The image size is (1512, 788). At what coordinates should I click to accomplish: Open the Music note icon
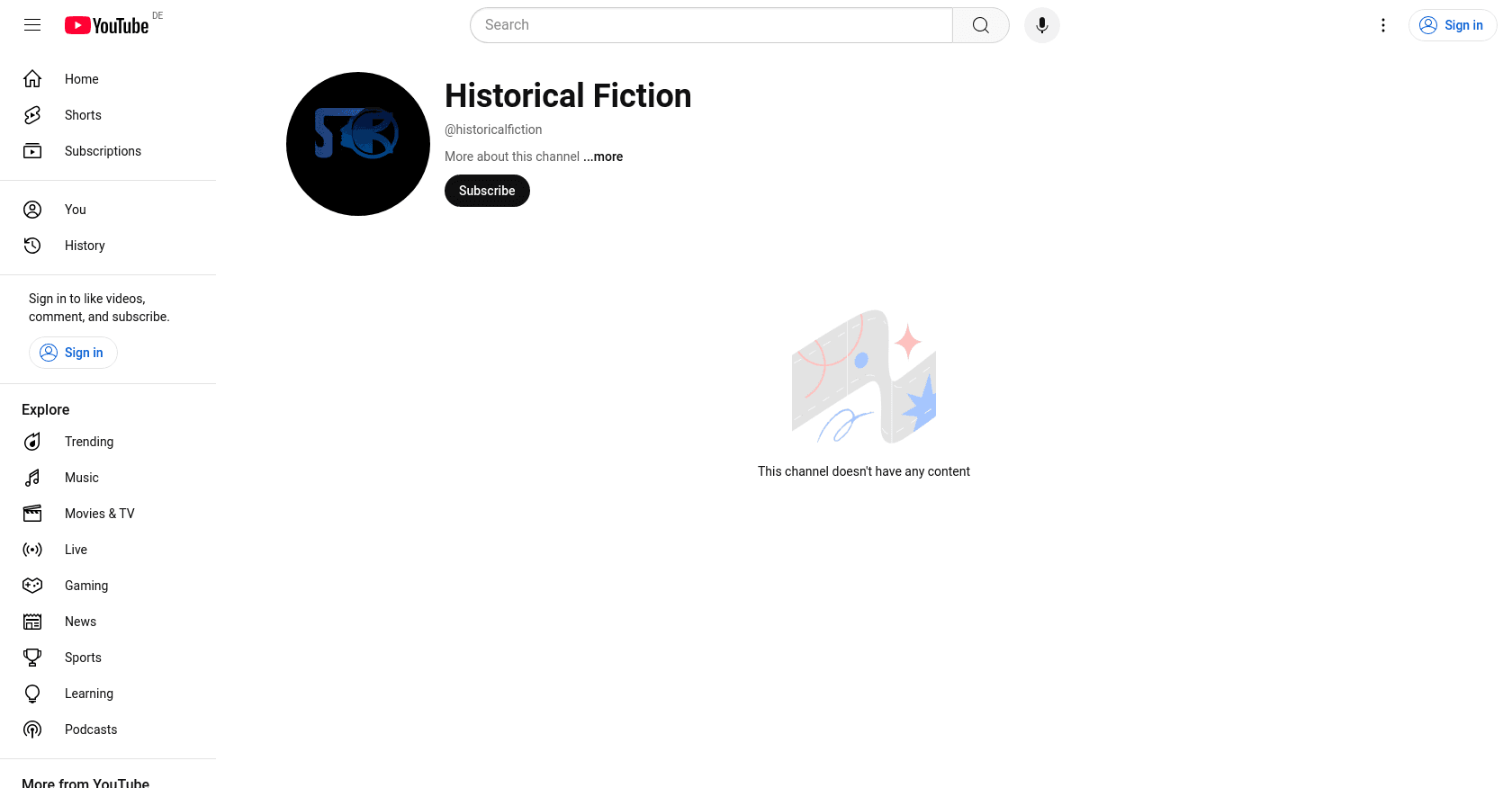click(x=32, y=478)
